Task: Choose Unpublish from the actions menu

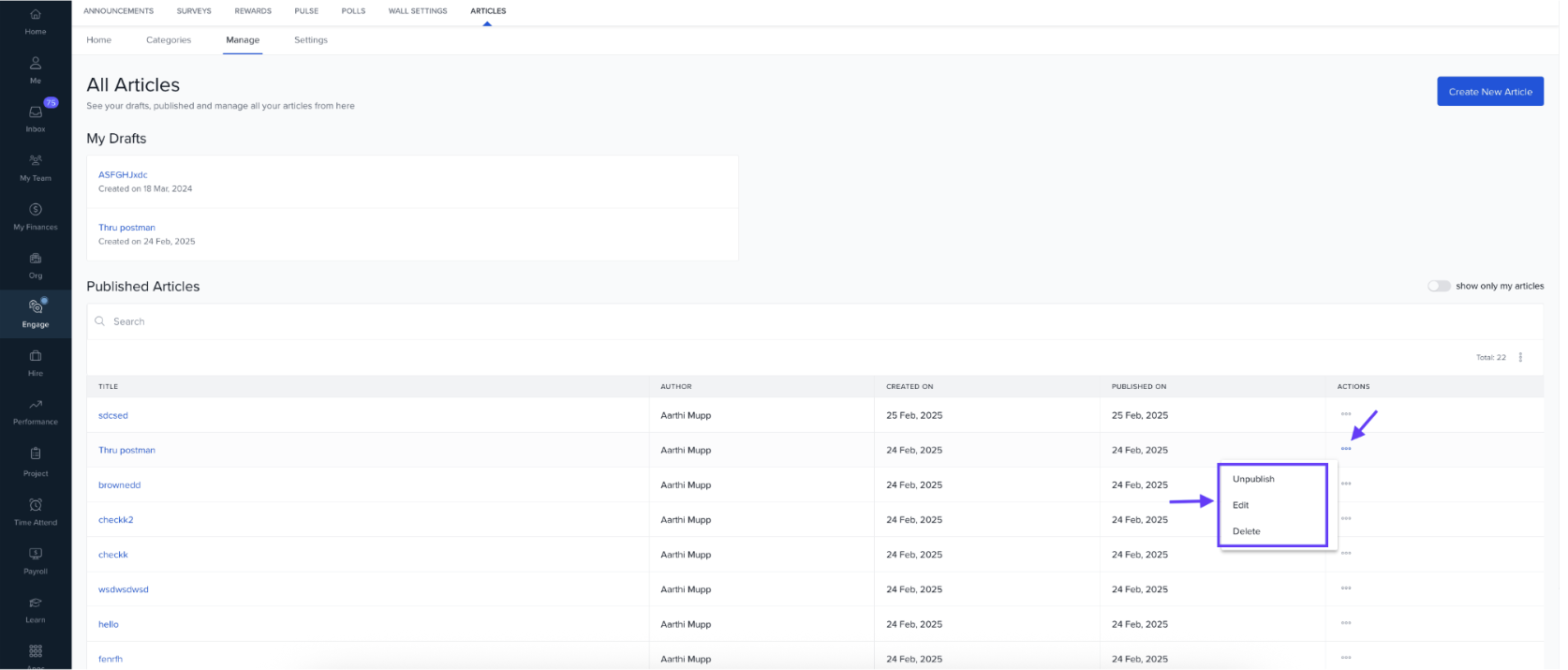Action: [x=1253, y=479]
